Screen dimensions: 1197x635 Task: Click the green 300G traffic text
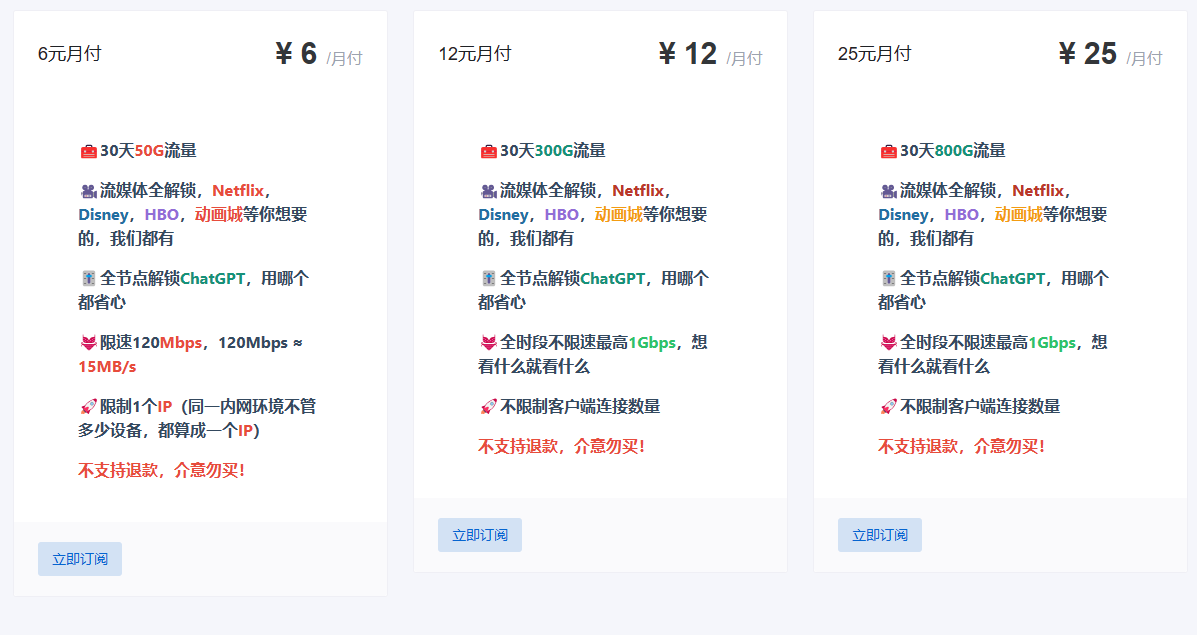click(553, 151)
